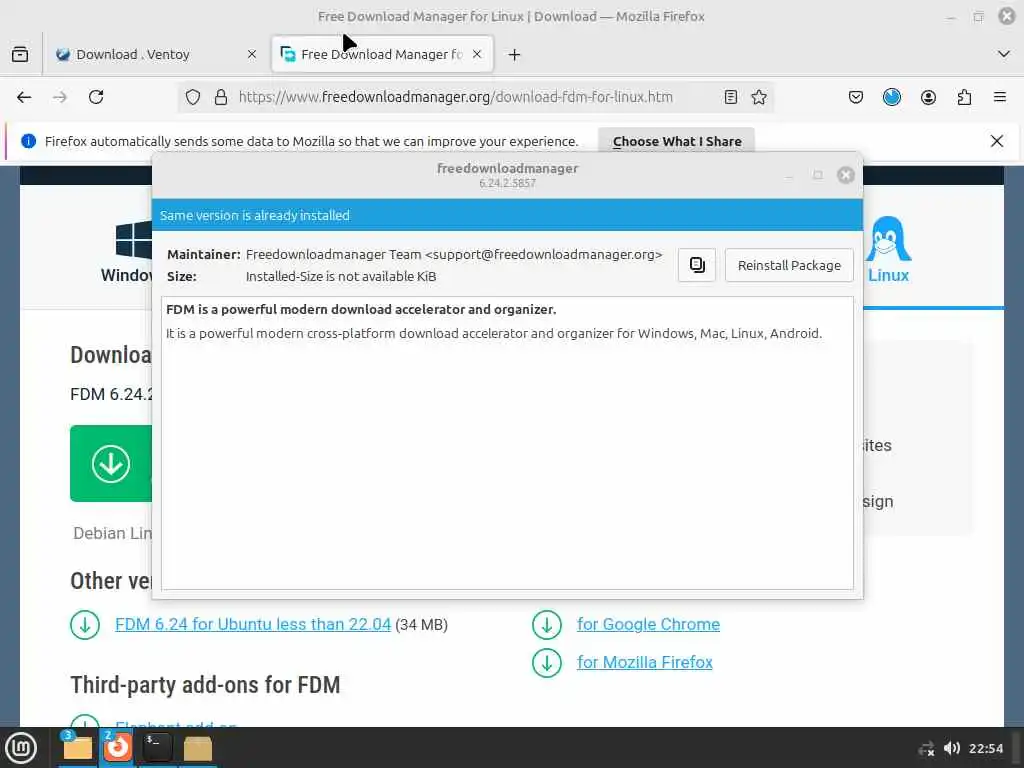Open the Linux Mint start menu
Screen dimensions: 1024x768
coord(21,748)
